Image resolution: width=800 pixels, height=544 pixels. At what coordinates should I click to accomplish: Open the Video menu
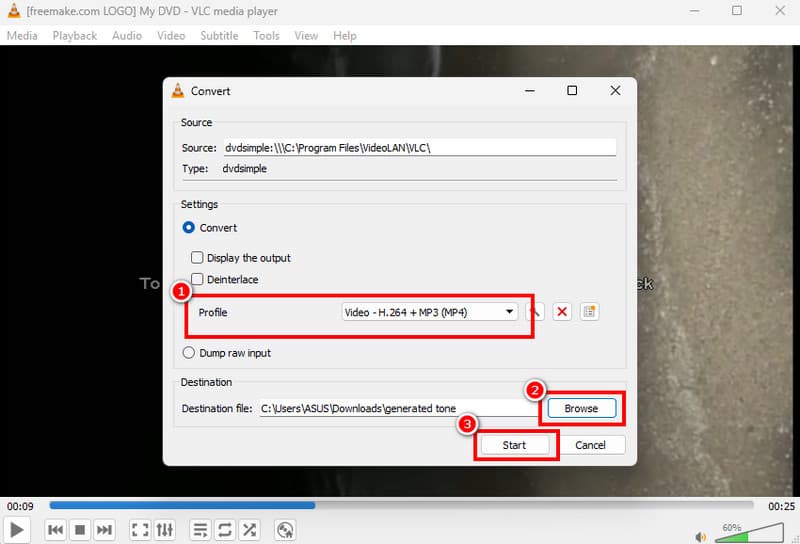tap(171, 36)
